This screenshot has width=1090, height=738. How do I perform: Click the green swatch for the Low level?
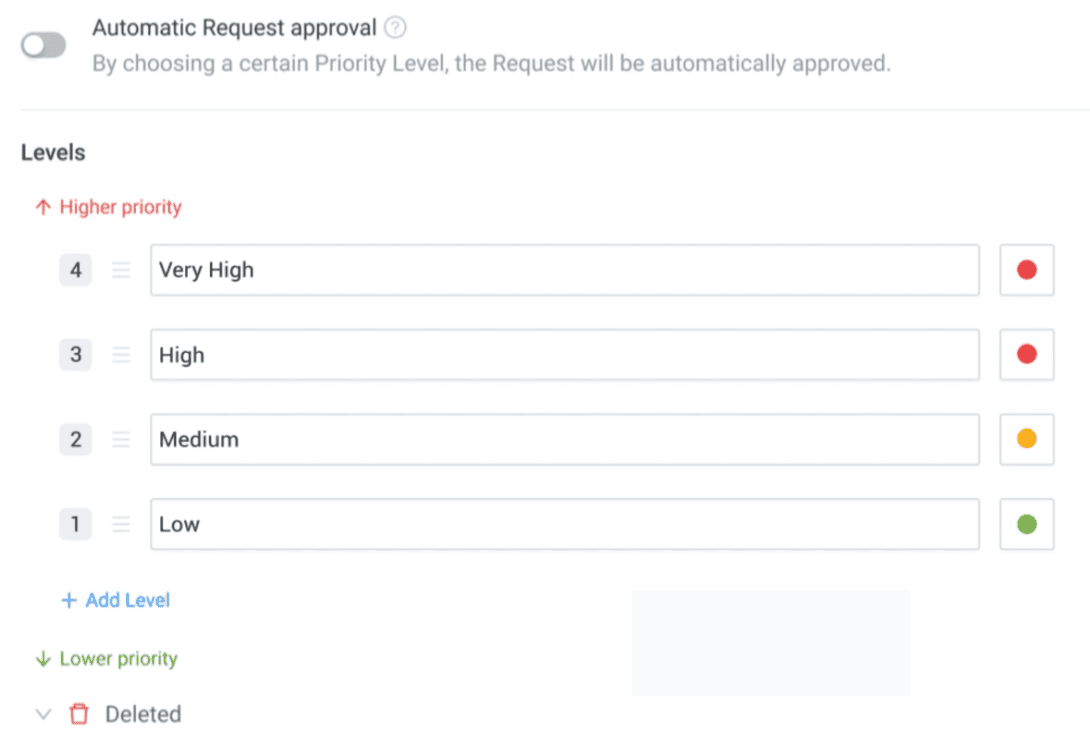1026,522
